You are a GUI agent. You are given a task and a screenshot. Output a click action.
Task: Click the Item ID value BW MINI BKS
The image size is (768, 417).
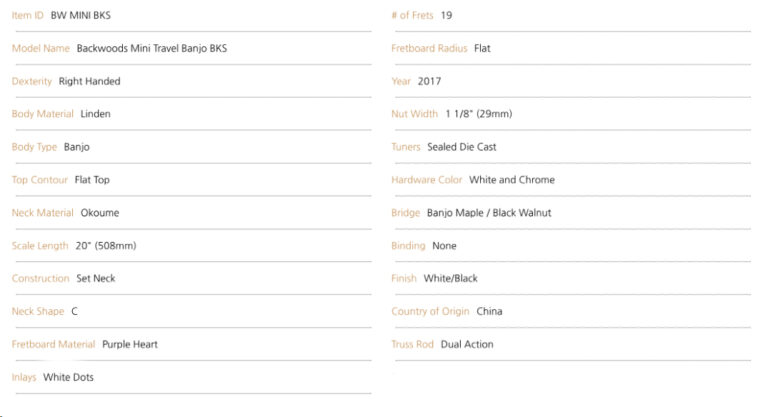click(x=81, y=15)
